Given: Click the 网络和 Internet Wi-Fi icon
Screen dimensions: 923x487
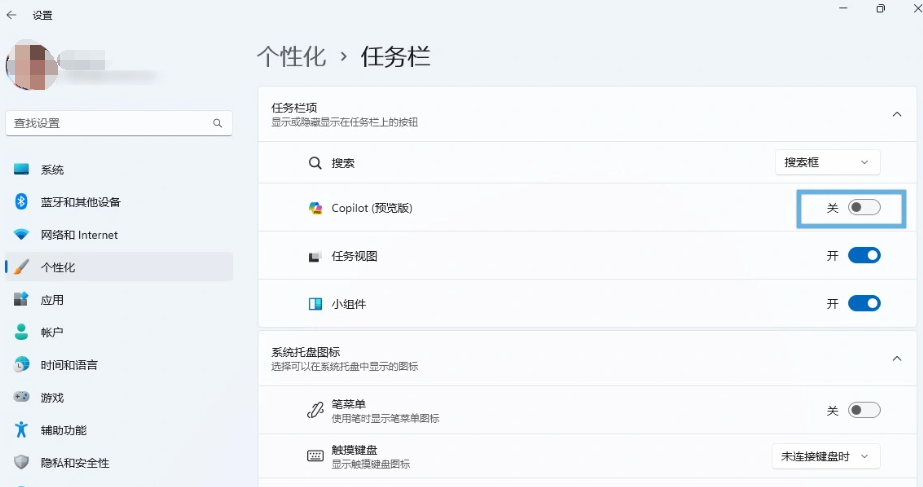Looking at the screenshot, I should (21, 235).
